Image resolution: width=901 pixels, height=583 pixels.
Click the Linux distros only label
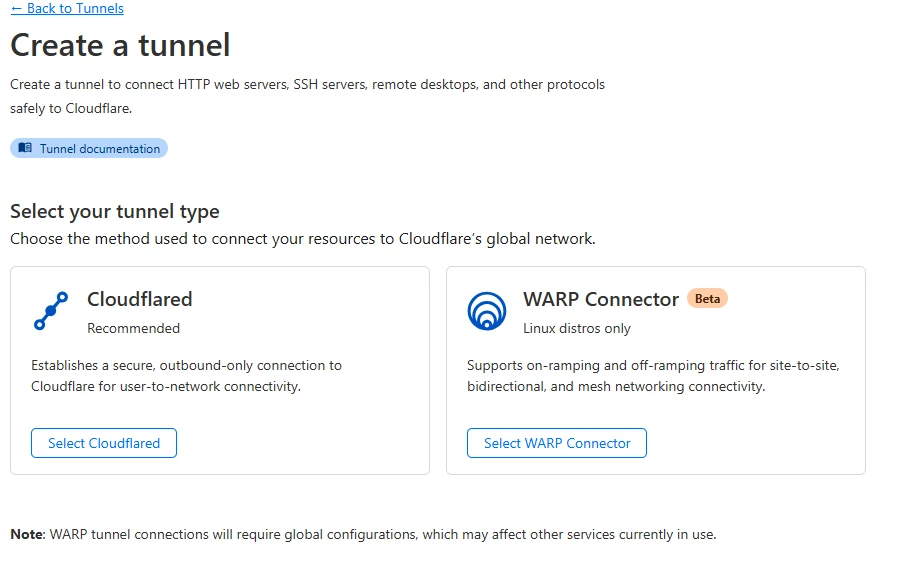pyautogui.click(x=577, y=328)
